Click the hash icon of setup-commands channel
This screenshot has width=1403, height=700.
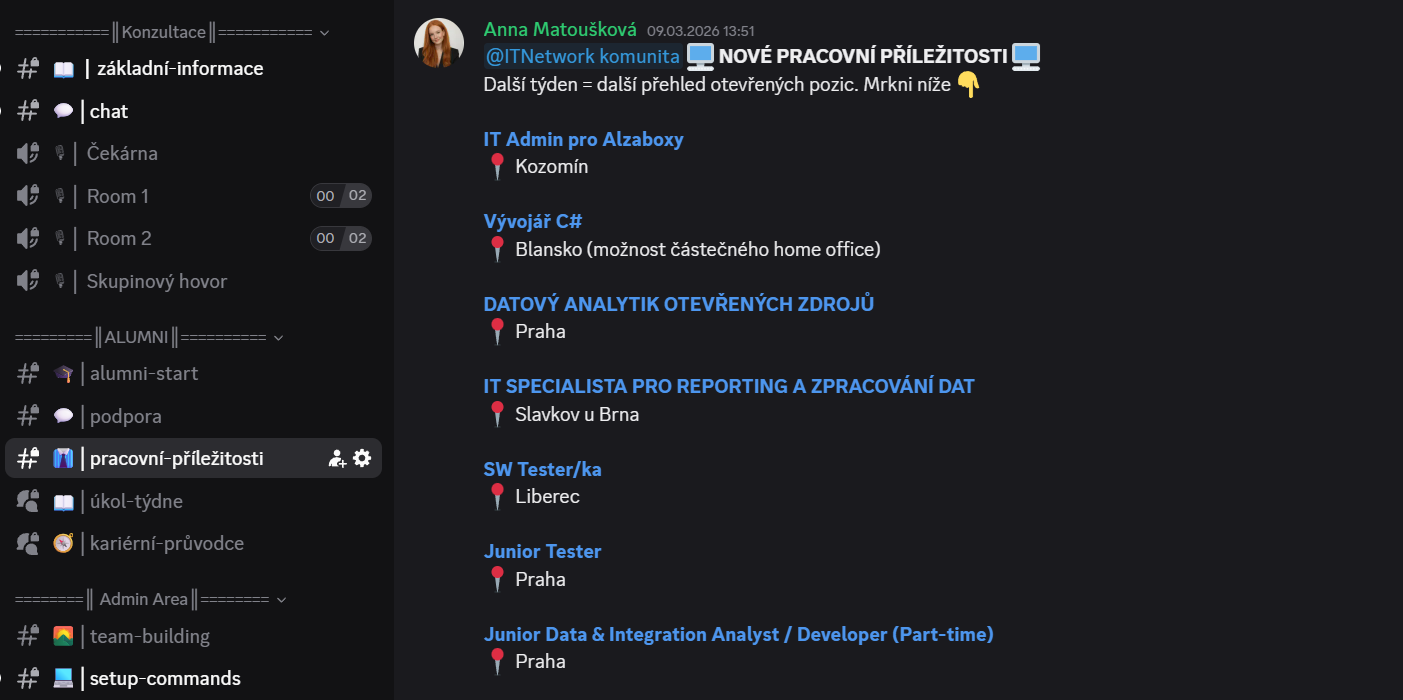[x=27, y=678]
